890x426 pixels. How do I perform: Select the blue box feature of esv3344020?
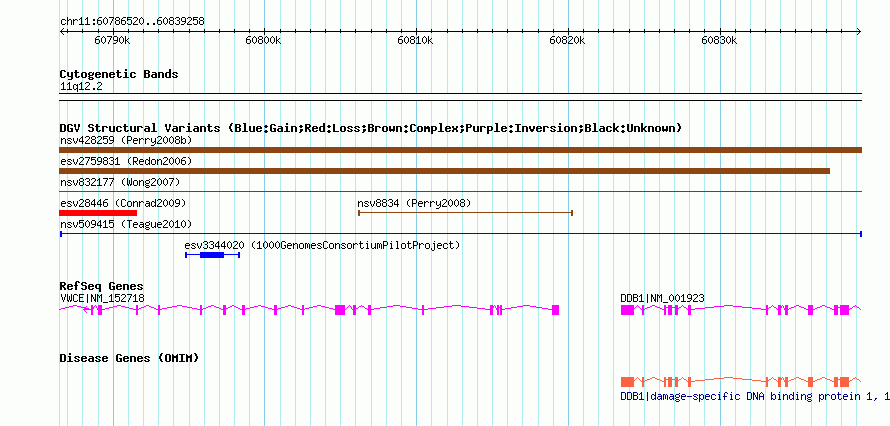(212, 255)
